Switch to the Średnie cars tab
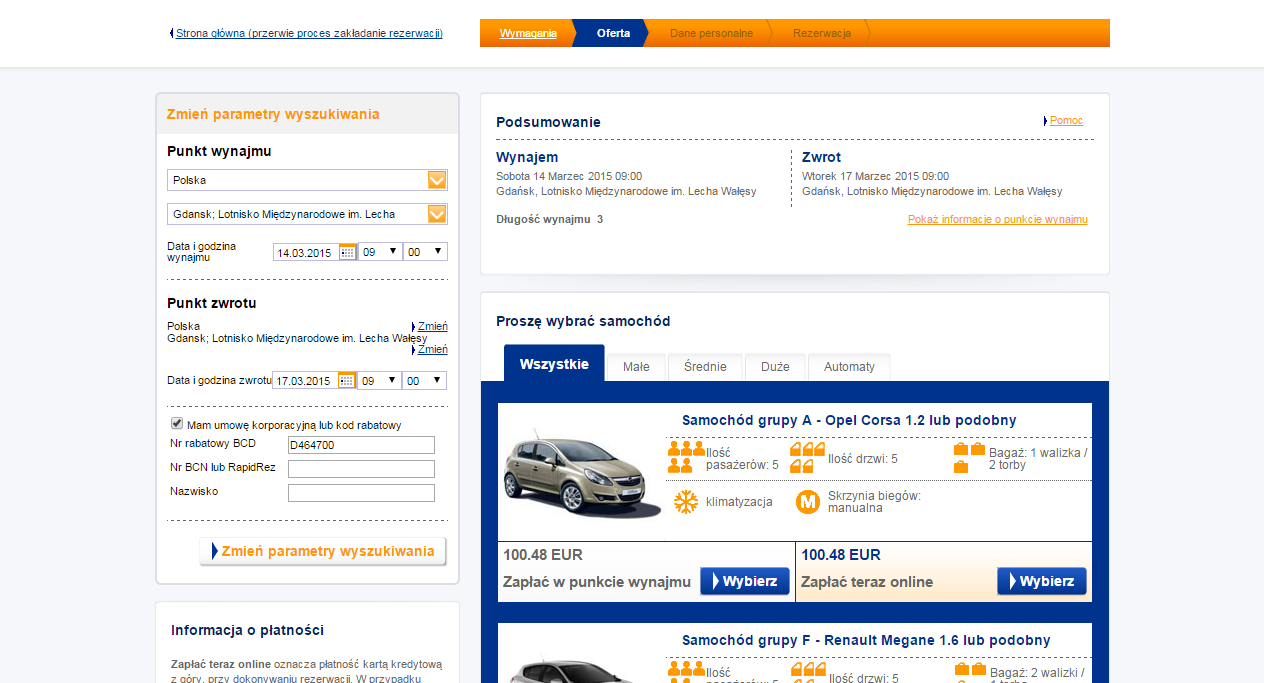Screen dimensions: 1264x683 [x=705, y=367]
